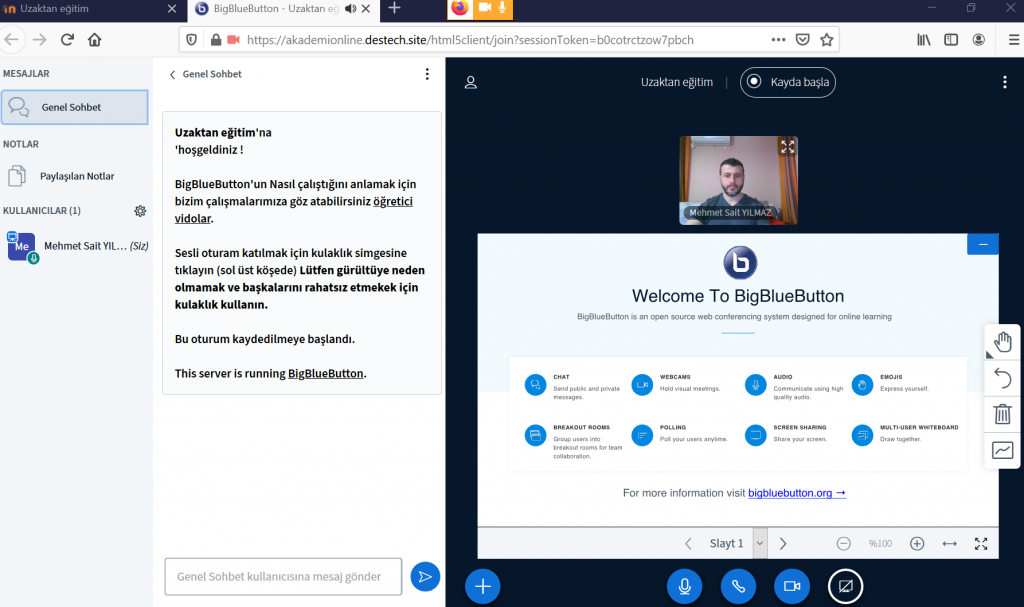Toggle webcam sharing button
1024x607 pixels.
[x=792, y=586]
